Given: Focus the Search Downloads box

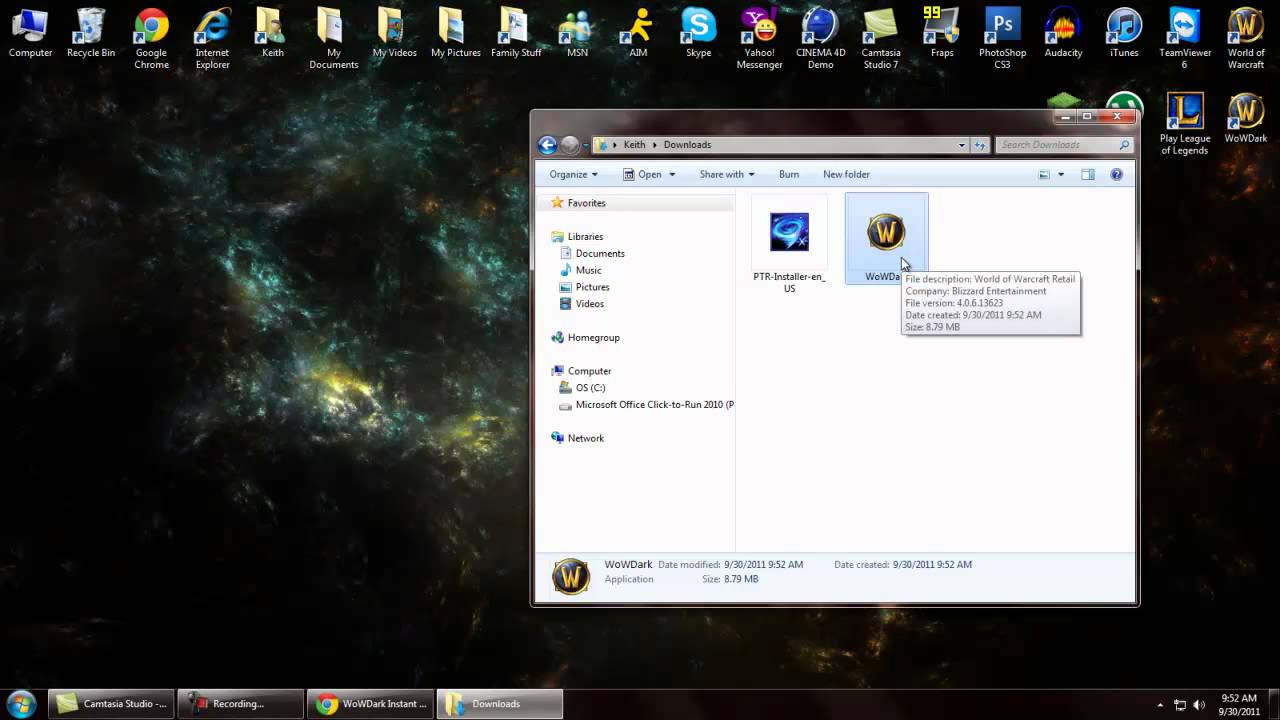Looking at the screenshot, I should pyautogui.click(x=1064, y=145).
